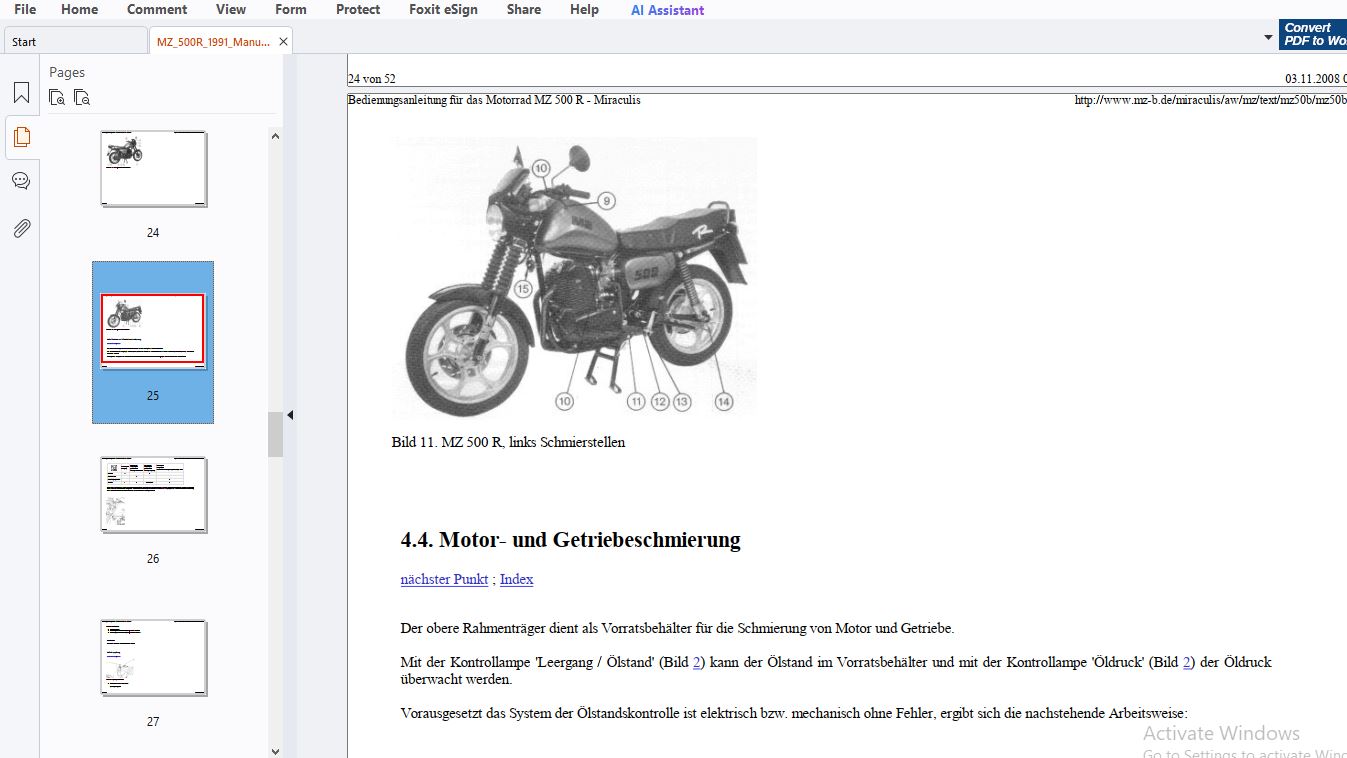Click the reduce page thumbnails icon
This screenshot has width=1347, height=758.
click(82, 97)
